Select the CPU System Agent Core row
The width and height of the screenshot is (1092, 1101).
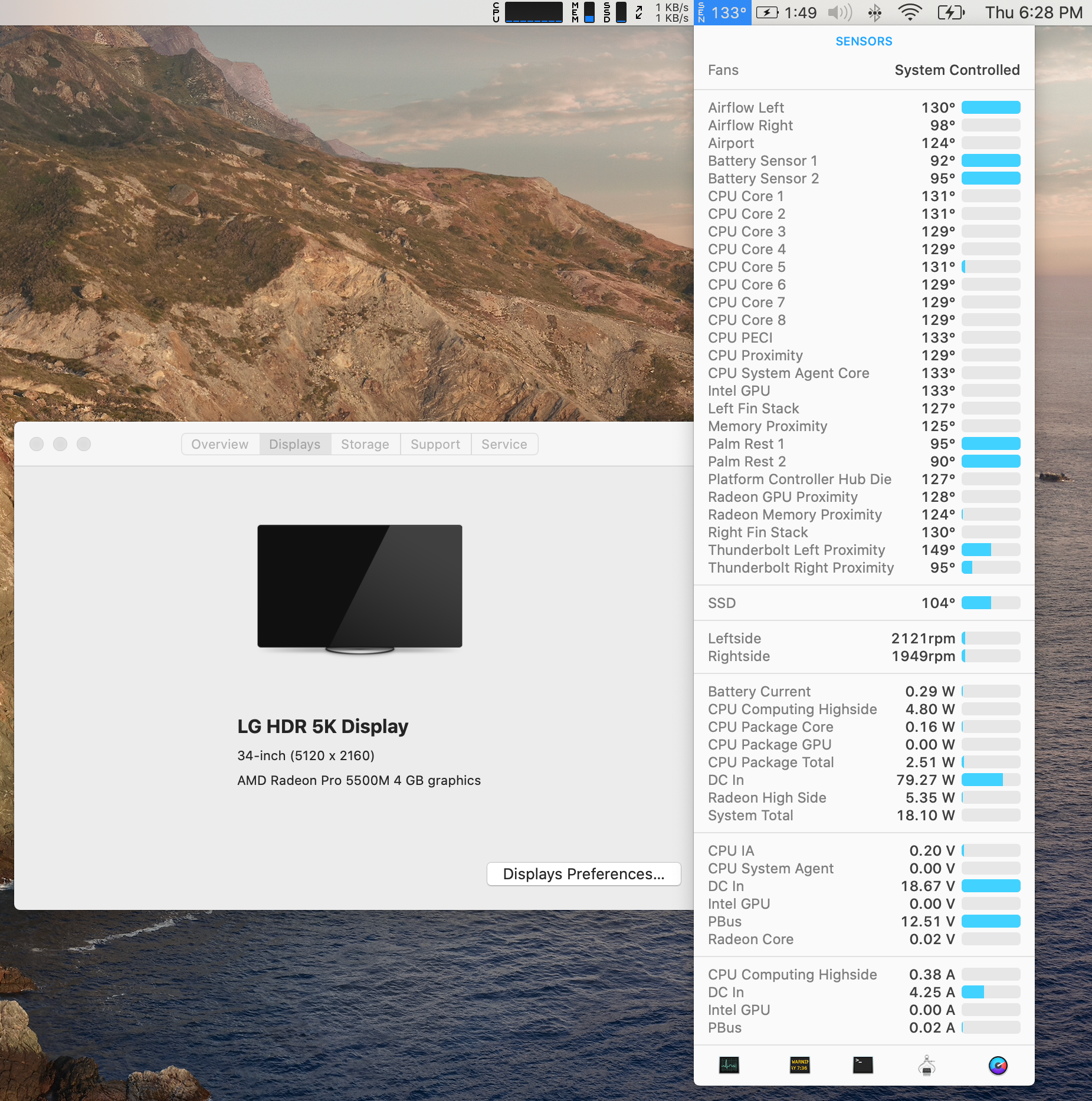pos(864,373)
